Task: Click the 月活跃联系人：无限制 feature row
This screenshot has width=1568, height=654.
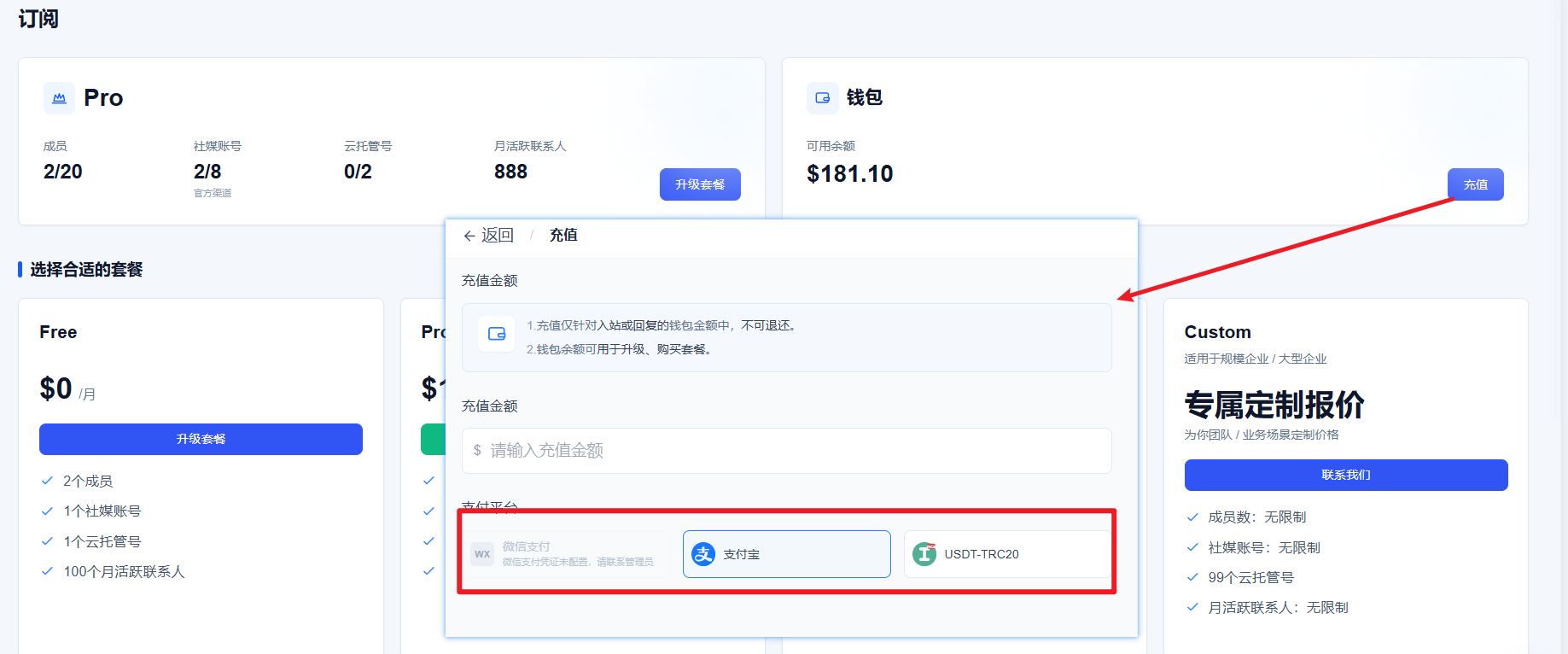Action: (x=1268, y=607)
